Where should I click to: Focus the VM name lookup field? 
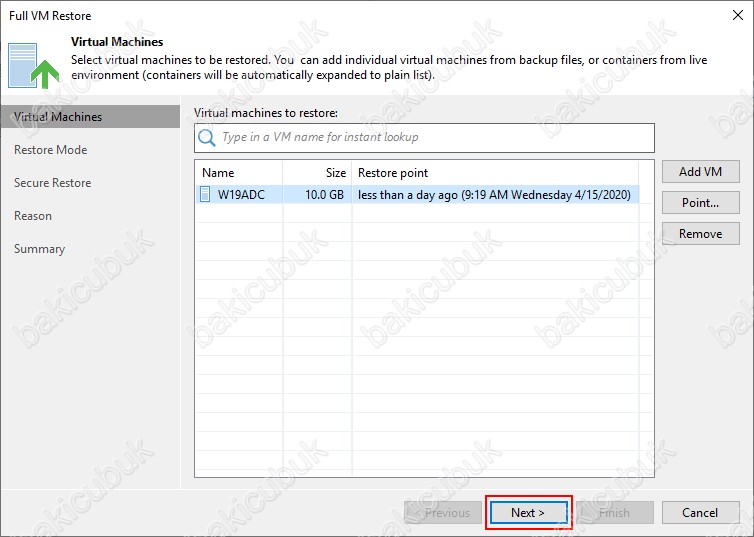point(424,138)
